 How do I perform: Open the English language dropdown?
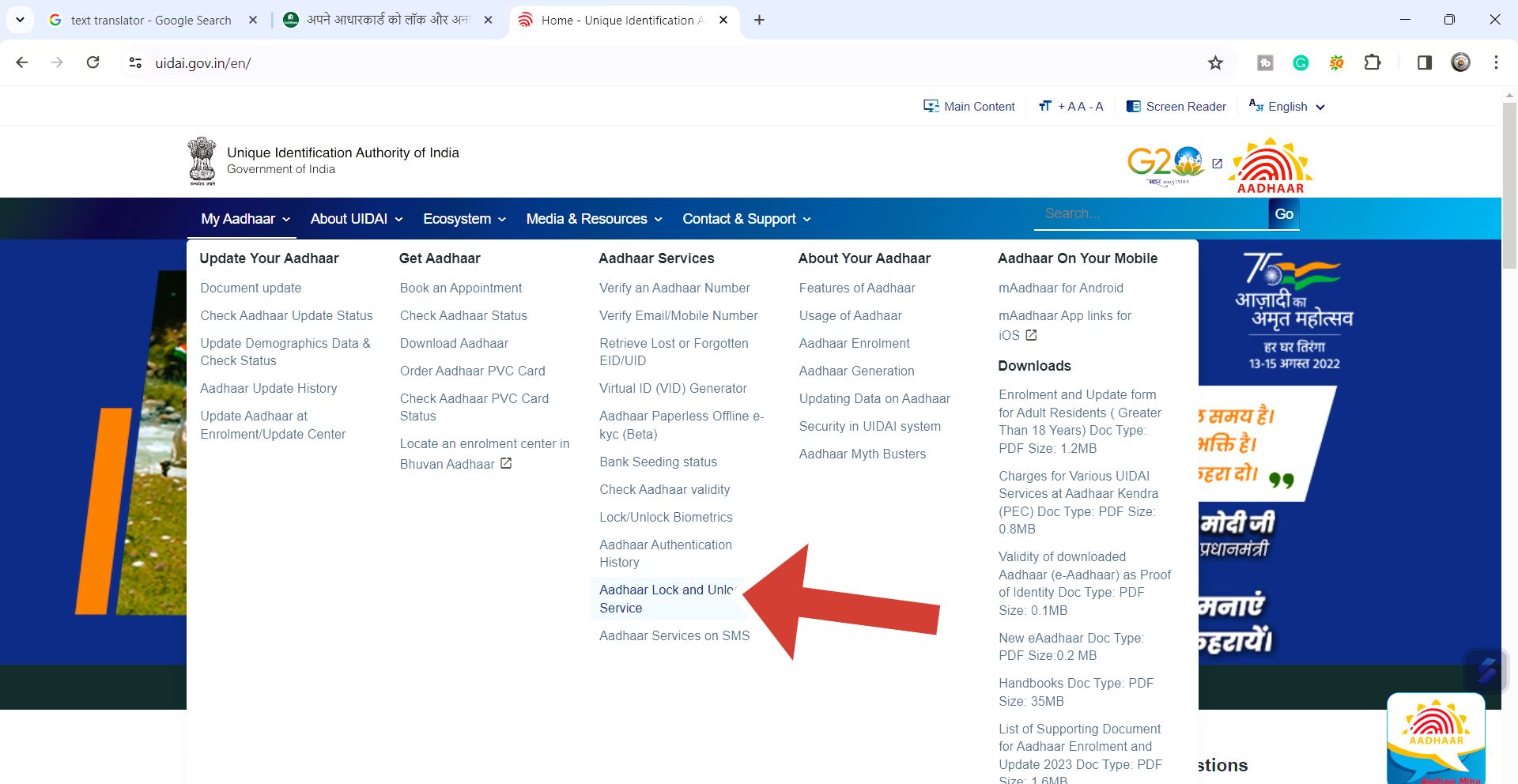click(1286, 107)
